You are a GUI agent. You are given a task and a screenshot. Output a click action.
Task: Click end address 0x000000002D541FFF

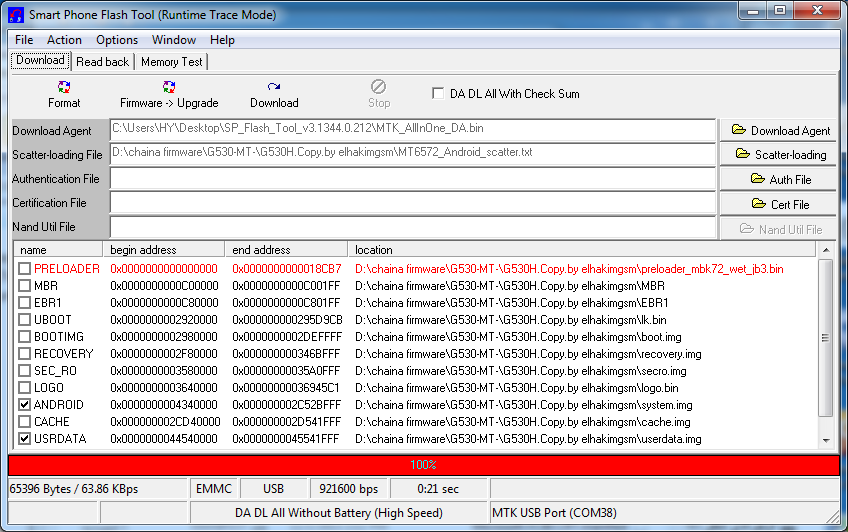[287, 422]
